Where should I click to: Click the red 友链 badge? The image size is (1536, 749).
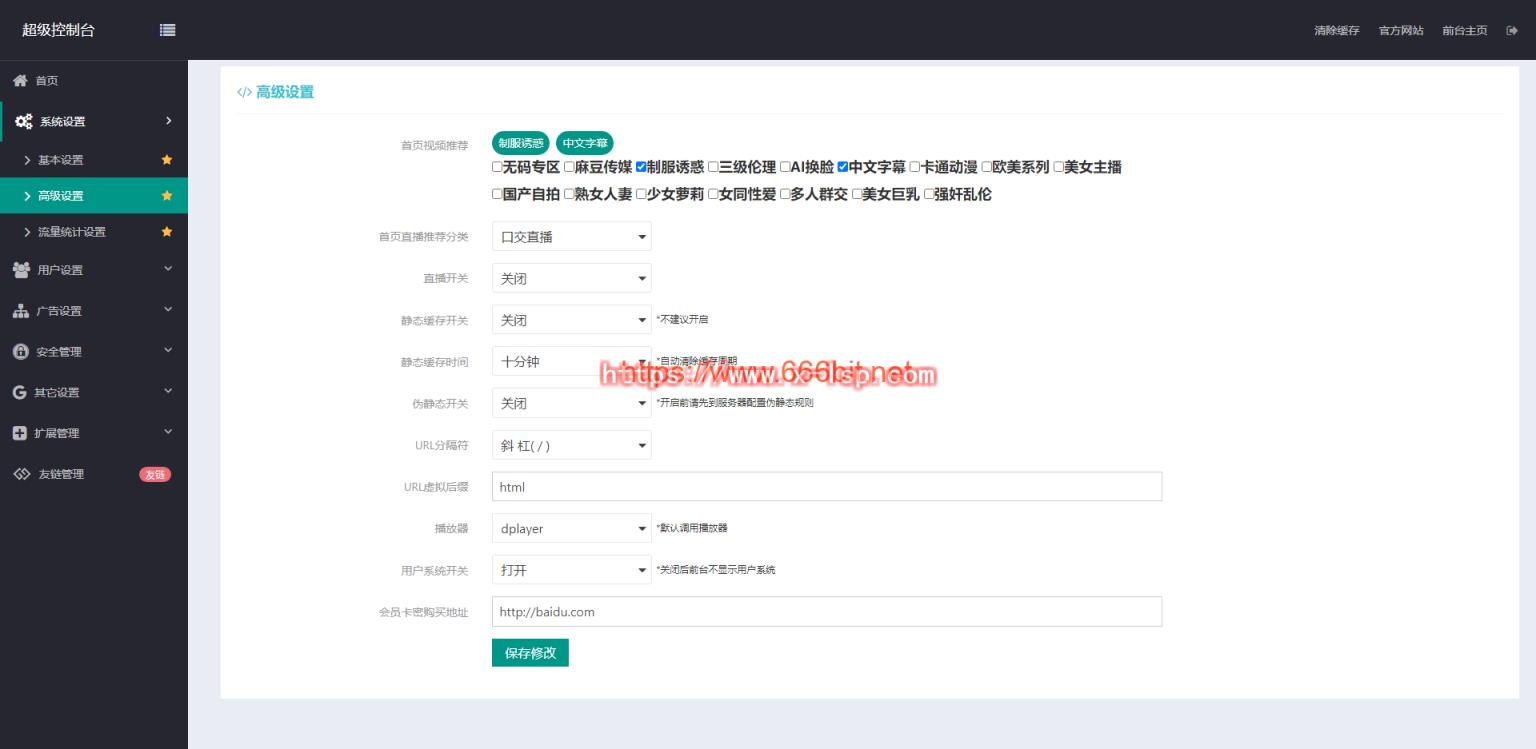coord(155,474)
